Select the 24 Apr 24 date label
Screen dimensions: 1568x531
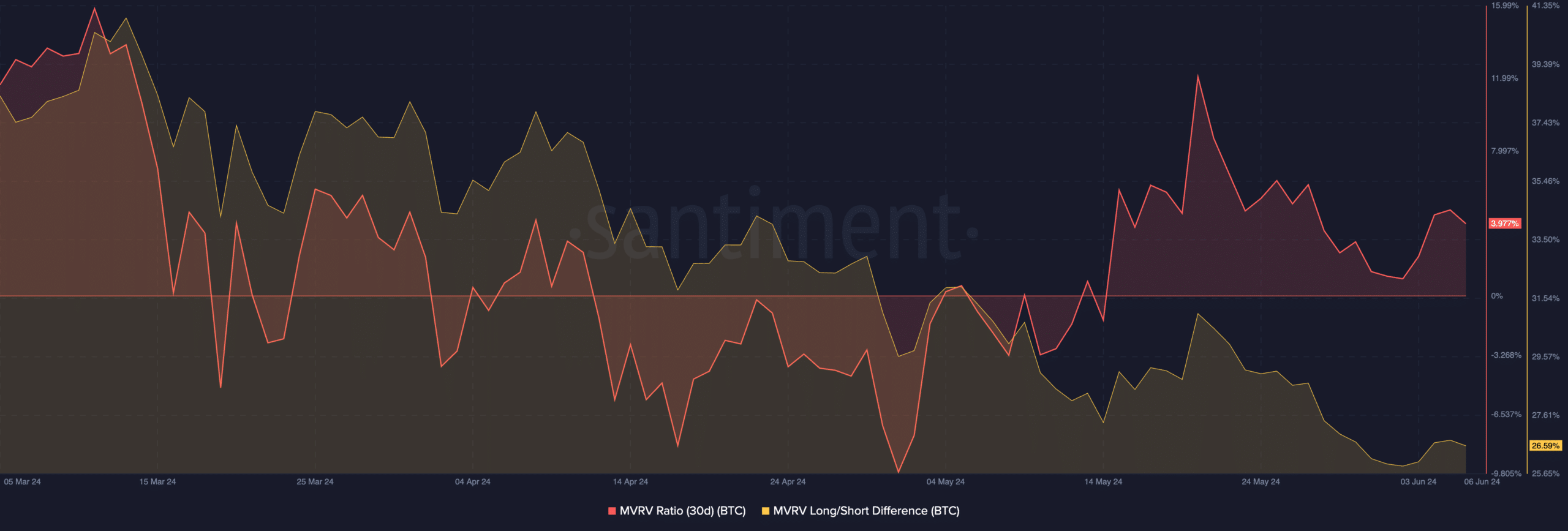pos(788,482)
